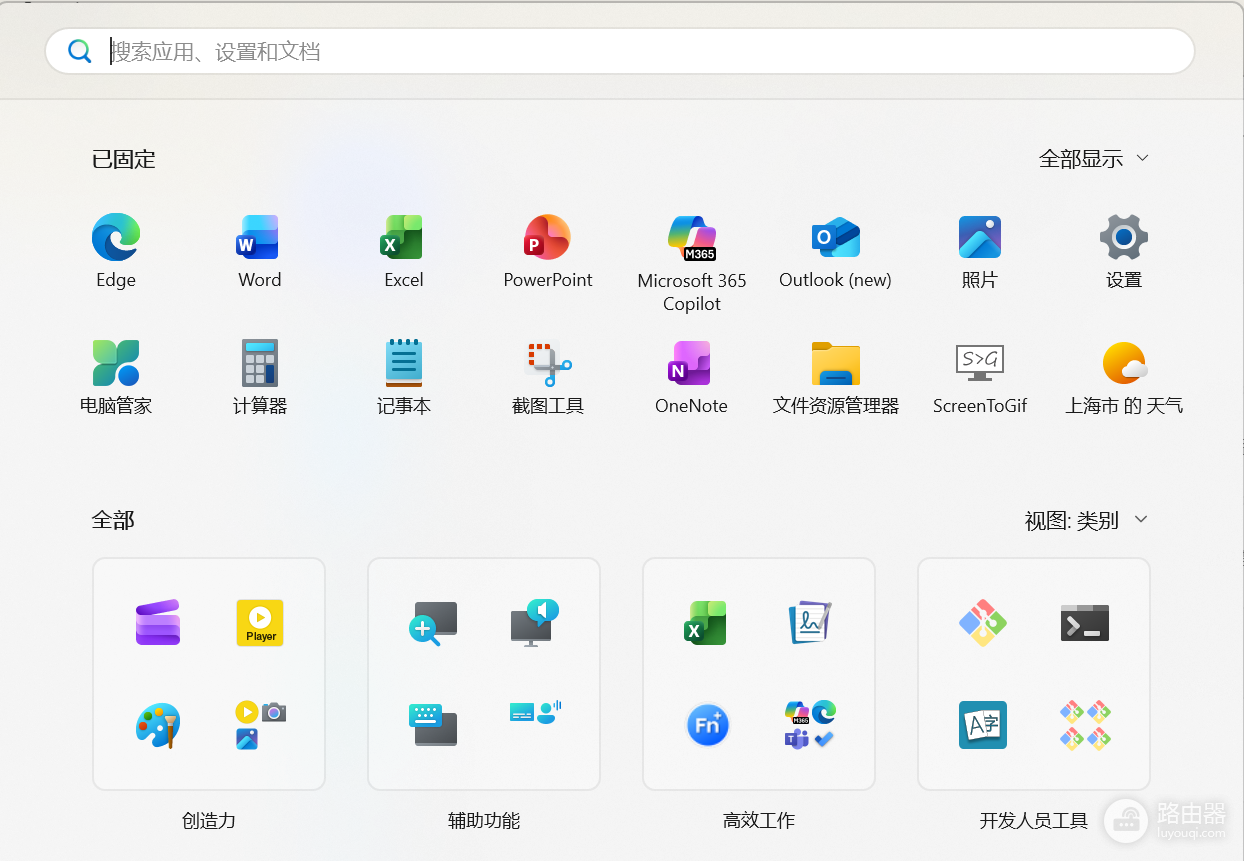The image size is (1244, 861).
Task: Open 上海市 的 天气 weather tile
Action: (x=1124, y=363)
